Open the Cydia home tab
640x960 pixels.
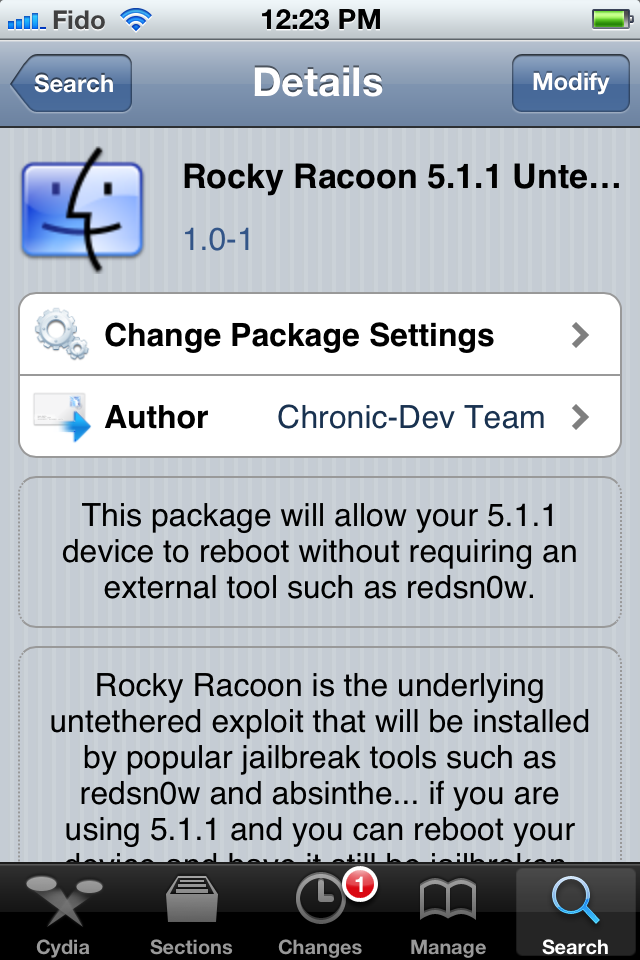pos(63,913)
